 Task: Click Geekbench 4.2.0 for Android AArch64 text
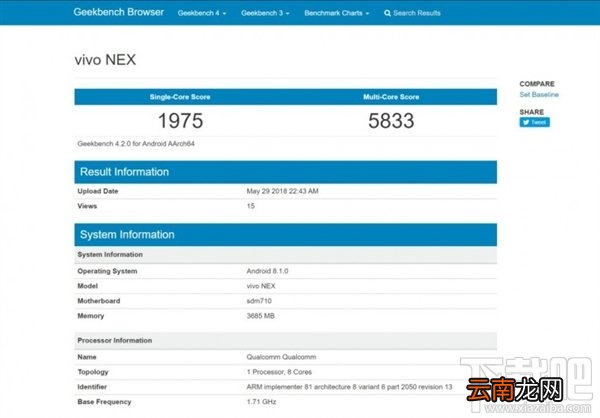point(136,144)
